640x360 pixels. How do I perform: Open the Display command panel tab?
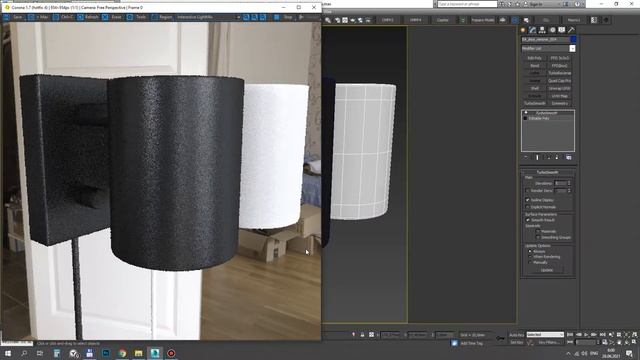pyautogui.click(x=562, y=30)
